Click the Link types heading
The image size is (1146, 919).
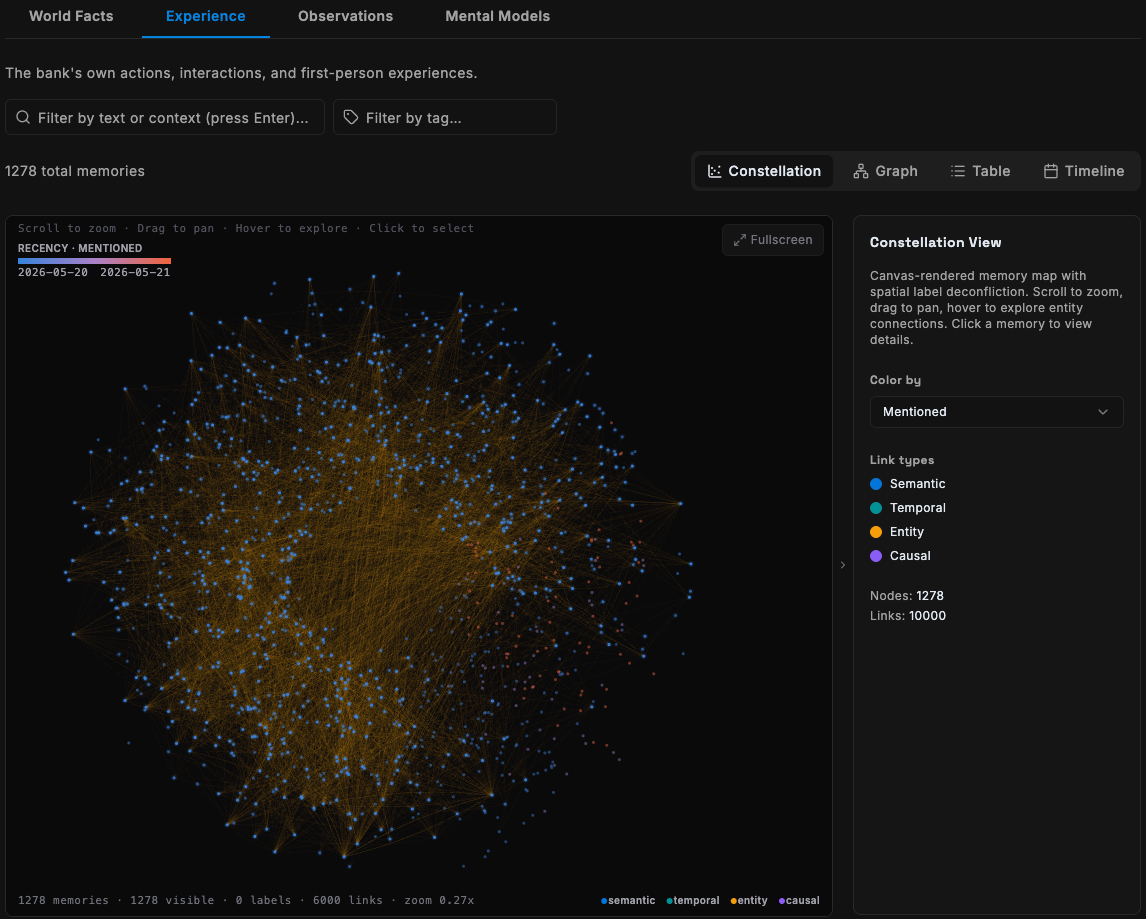tap(902, 460)
